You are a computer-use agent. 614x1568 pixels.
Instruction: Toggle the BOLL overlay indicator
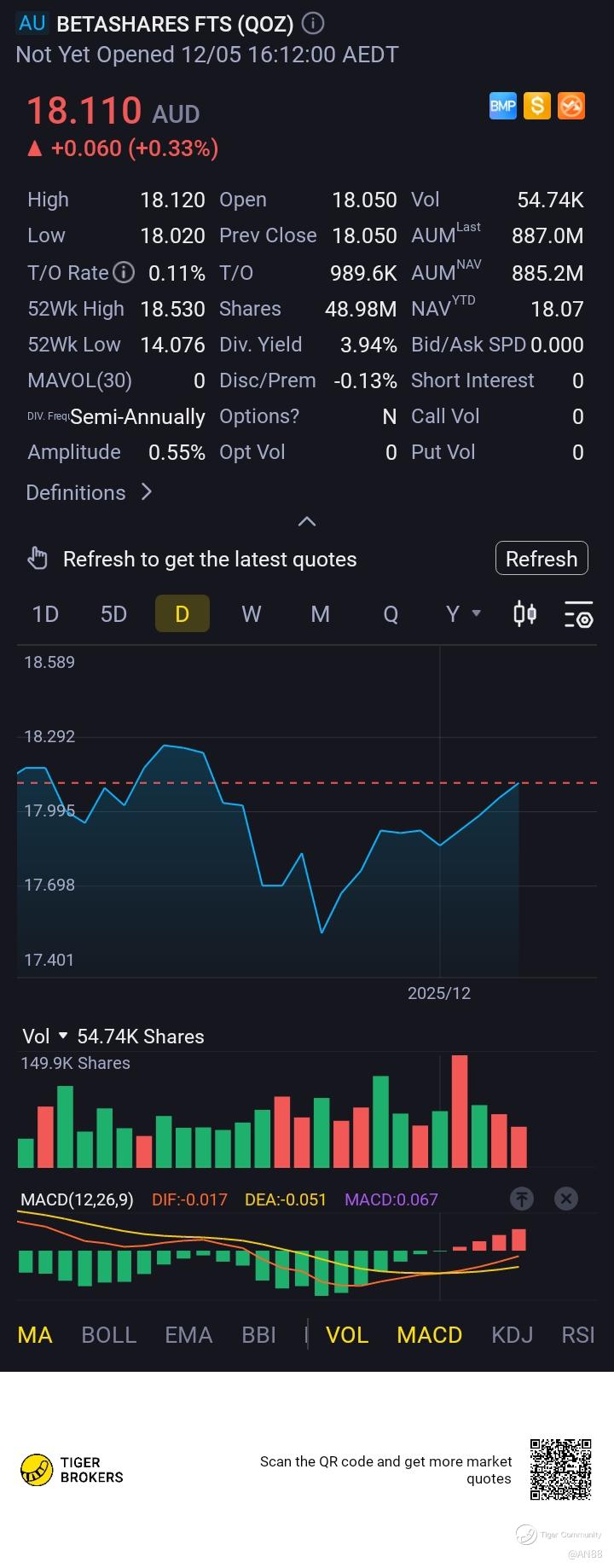click(109, 1335)
